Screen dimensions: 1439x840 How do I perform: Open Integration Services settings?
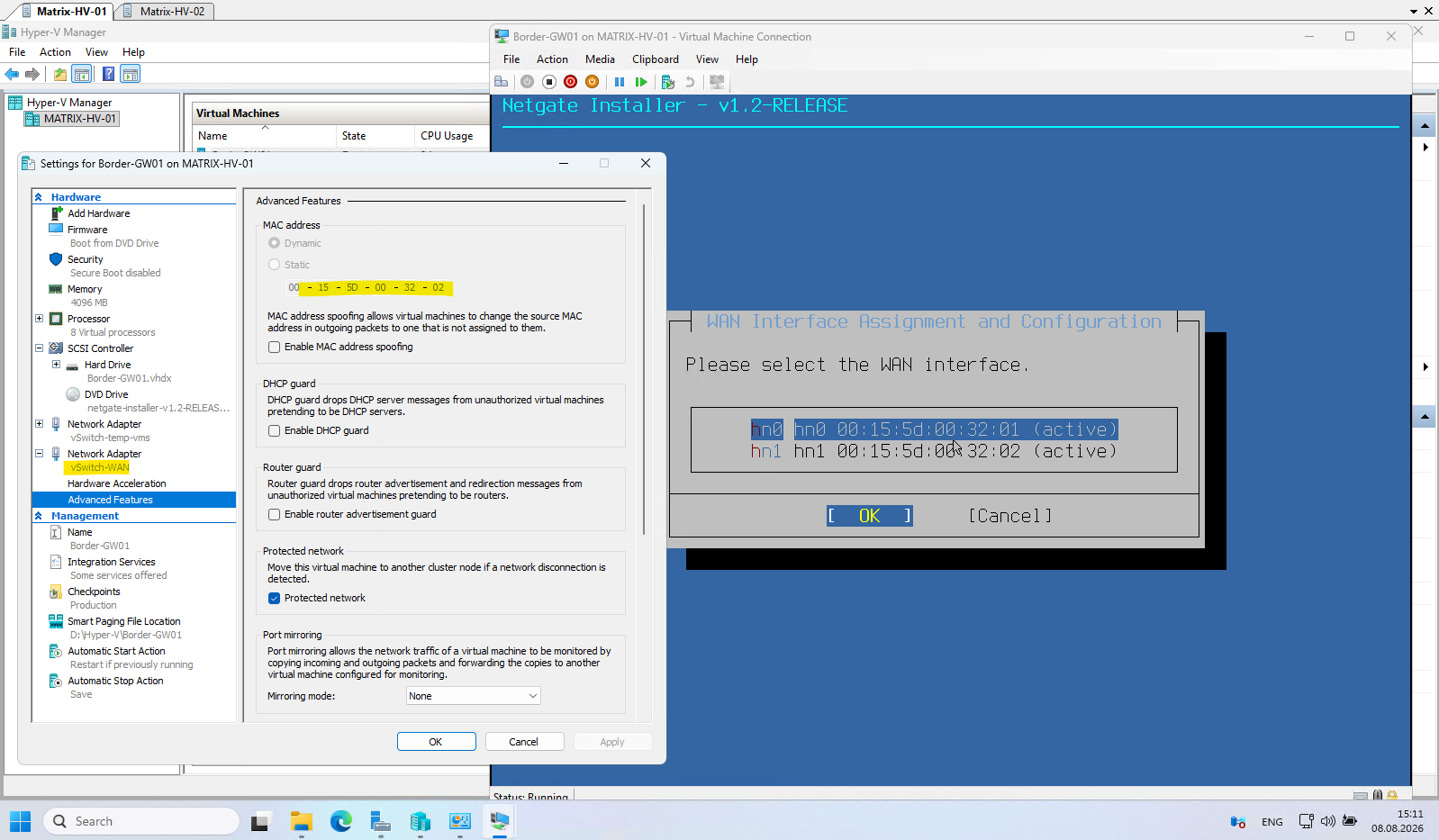[112, 562]
